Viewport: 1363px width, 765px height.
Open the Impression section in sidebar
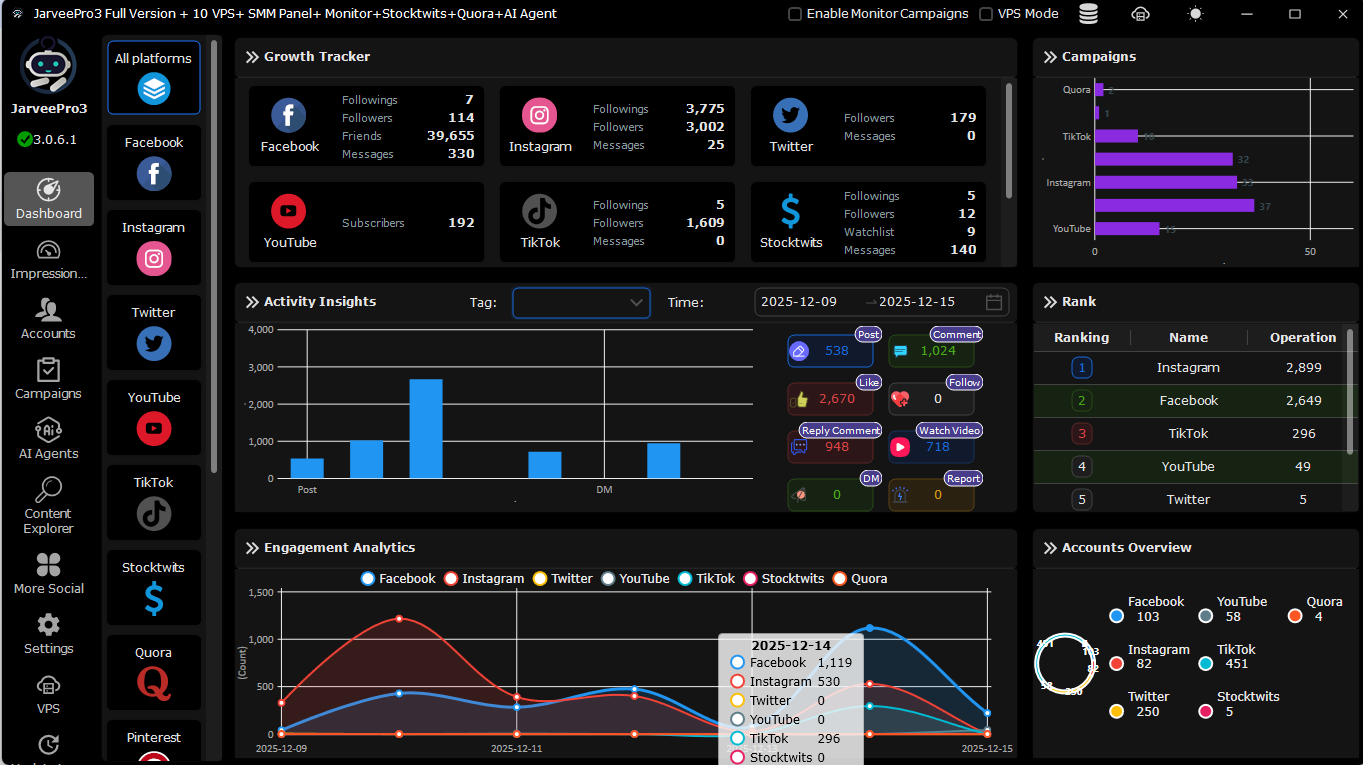48,260
